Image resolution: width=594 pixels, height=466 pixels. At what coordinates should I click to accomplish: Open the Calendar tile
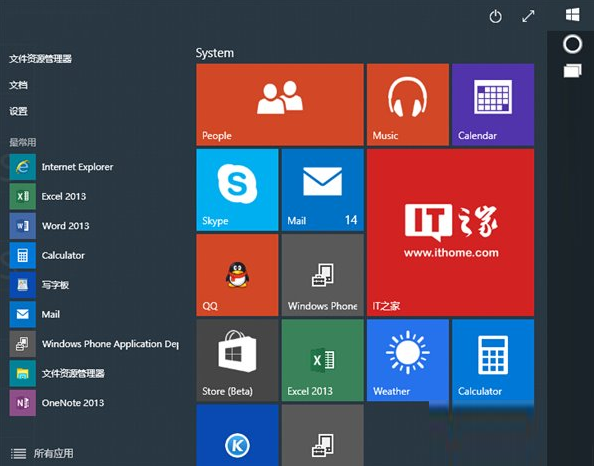tap(493, 105)
